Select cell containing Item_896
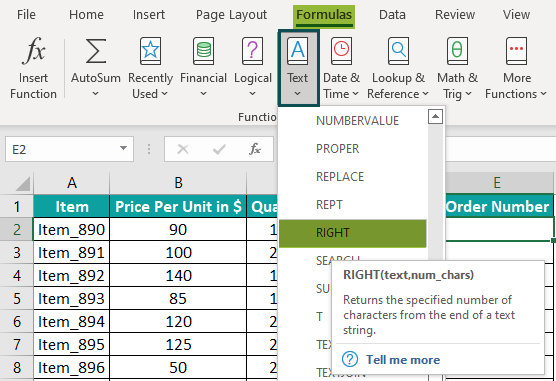 [72, 368]
